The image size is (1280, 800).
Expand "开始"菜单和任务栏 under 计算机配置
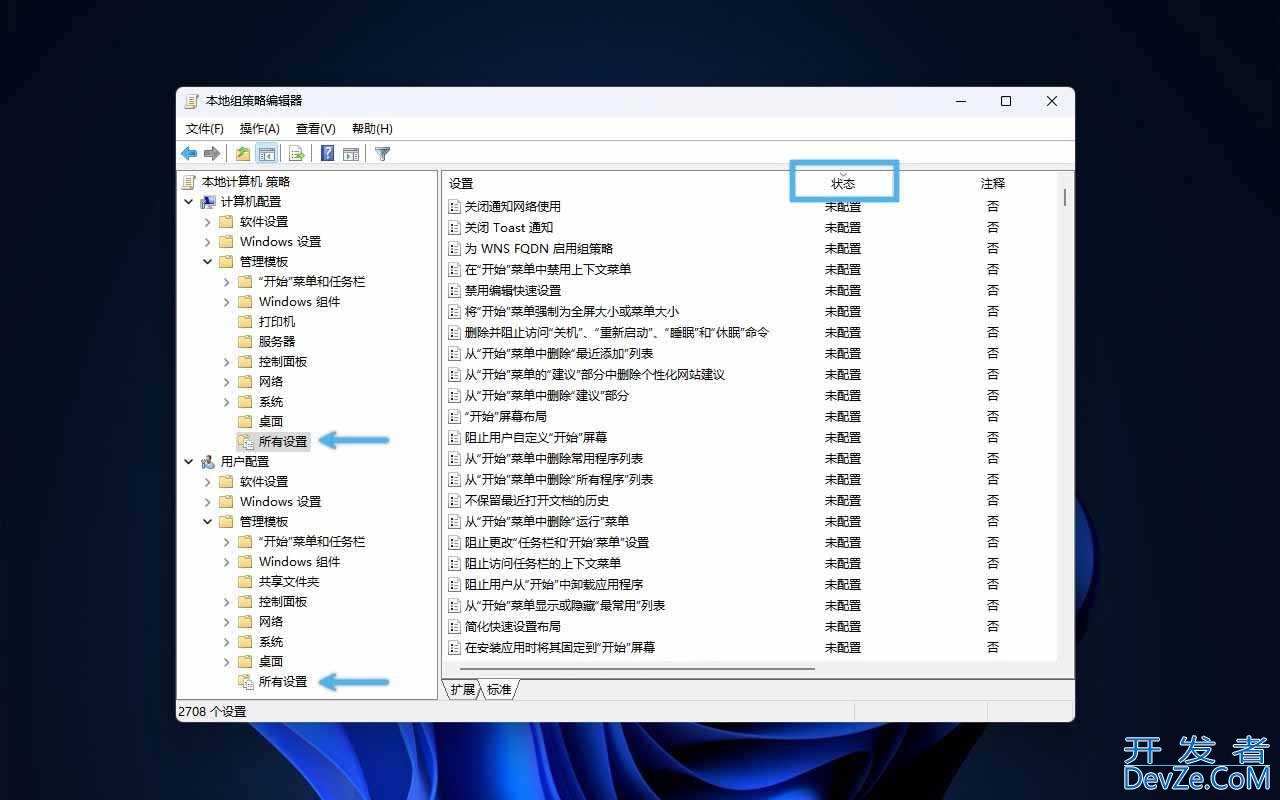(x=227, y=282)
